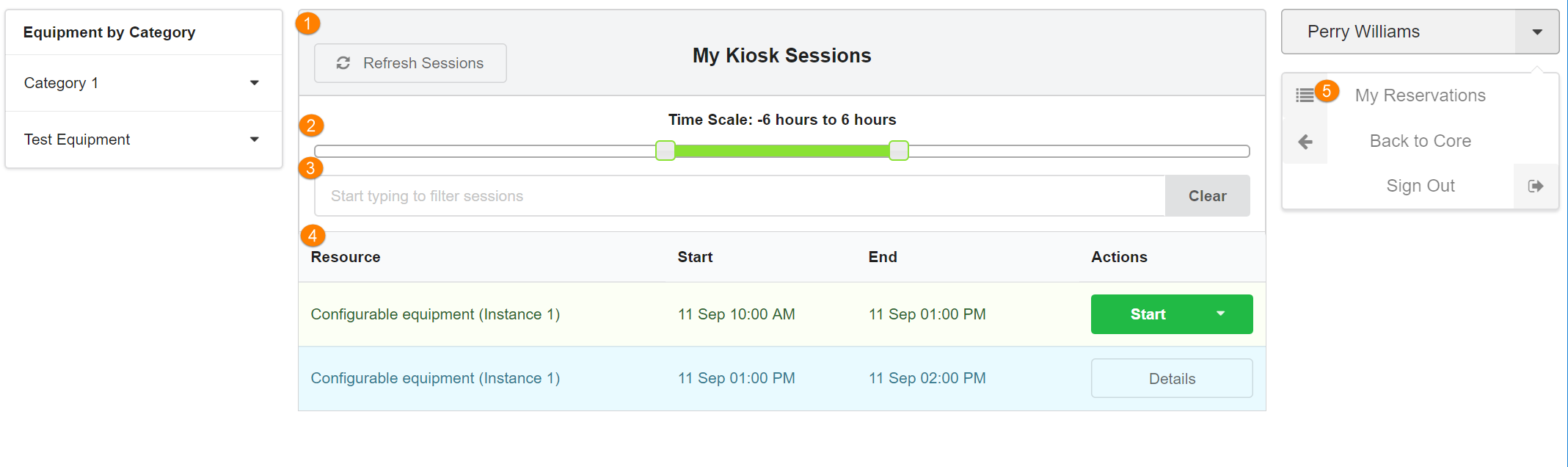Click the Back to Core arrow icon

[1305, 142]
